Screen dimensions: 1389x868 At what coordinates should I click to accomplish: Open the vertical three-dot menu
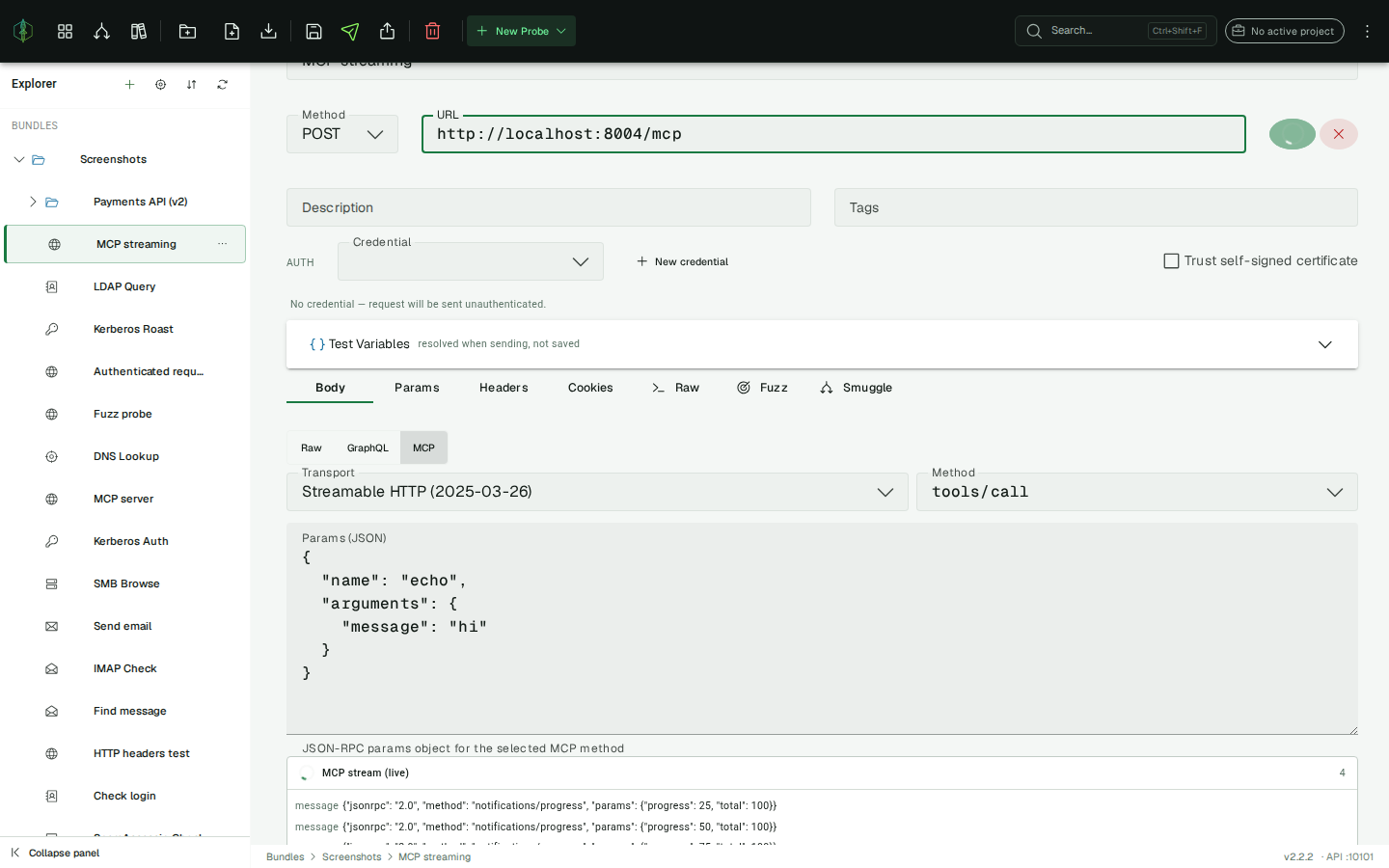coord(1367,31)
